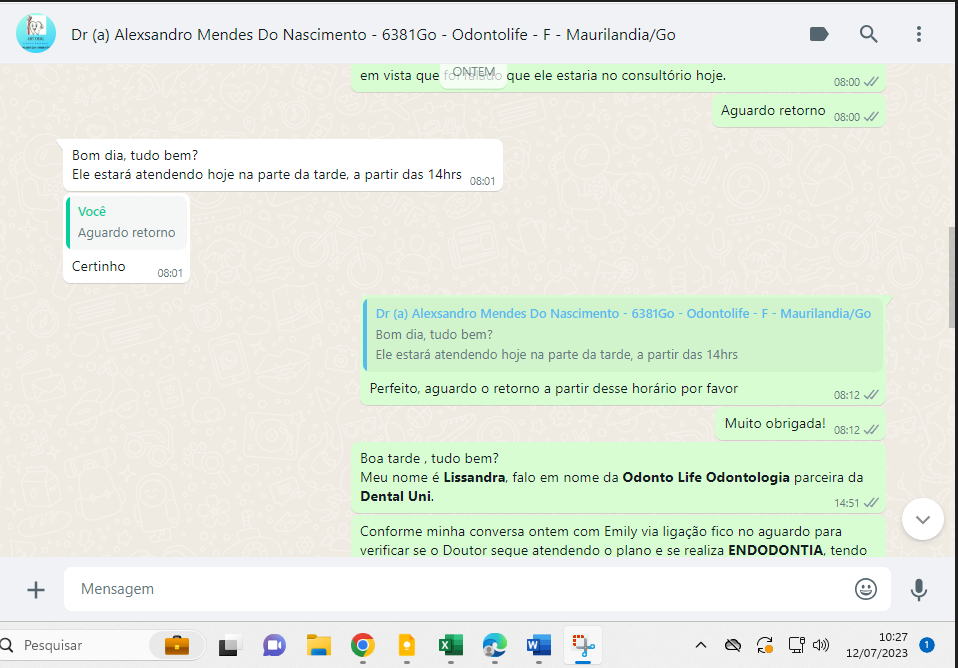
Task: Switch to Microsoft Edge on the taskbar
Action: [x=494, y=645]
